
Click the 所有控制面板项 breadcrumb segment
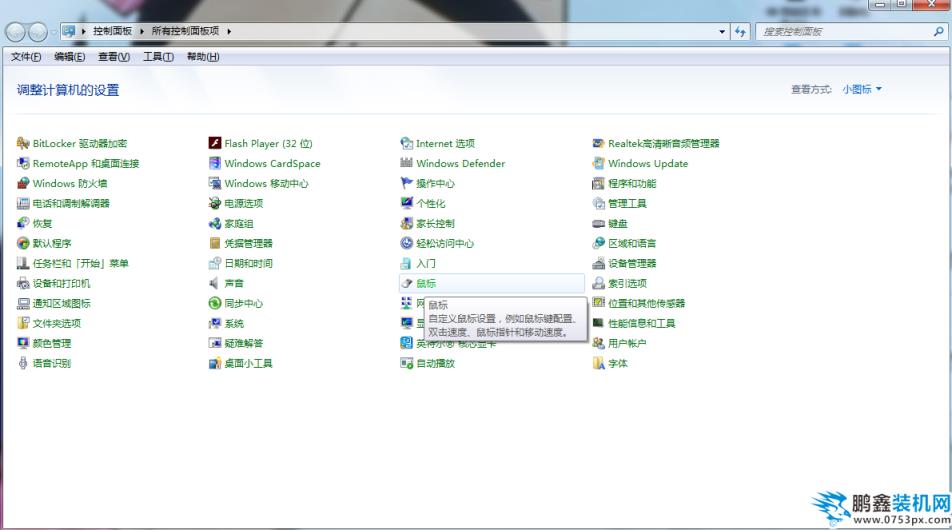[x=185, y=31]
